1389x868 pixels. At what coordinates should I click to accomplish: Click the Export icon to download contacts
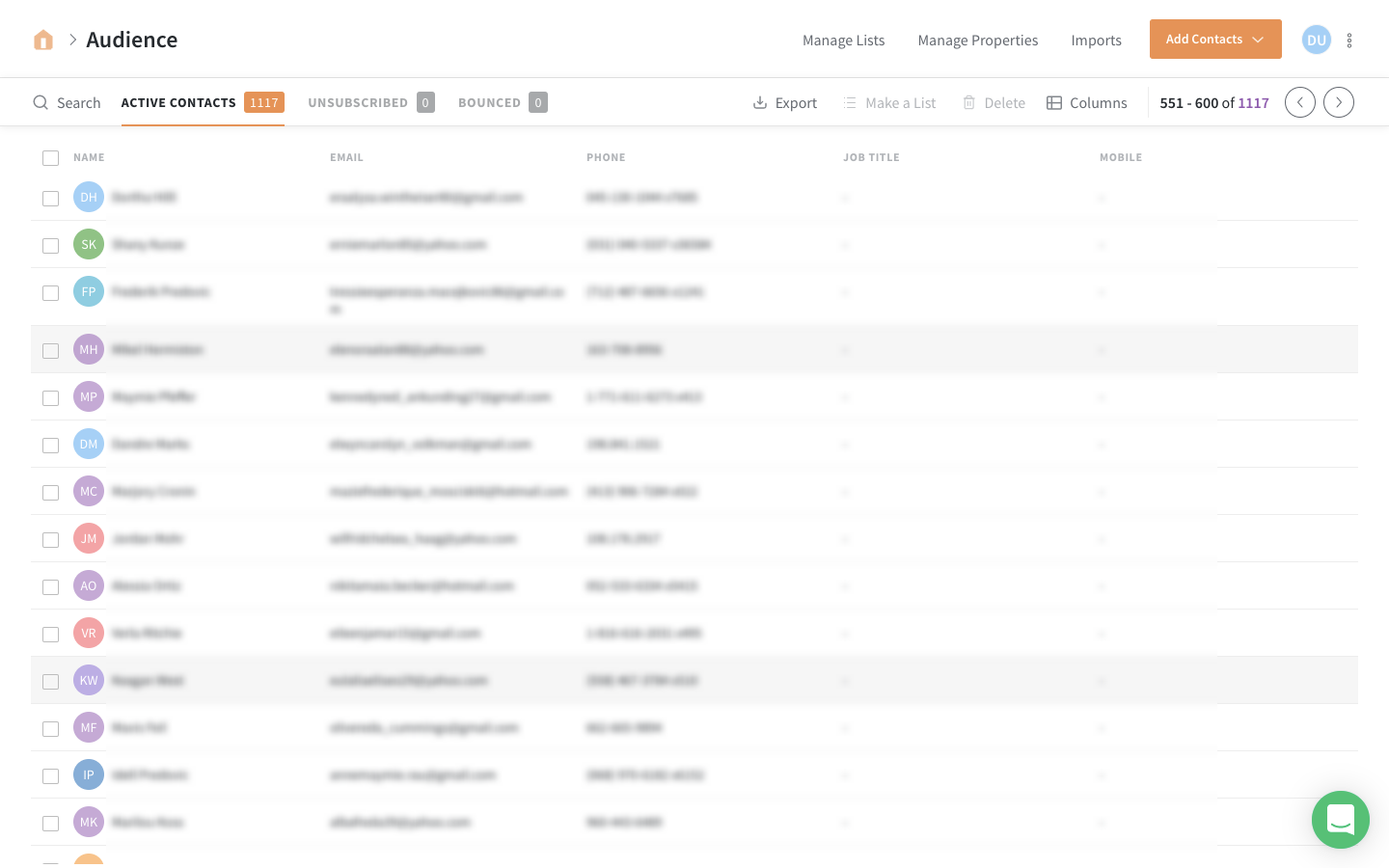[761, 102]
